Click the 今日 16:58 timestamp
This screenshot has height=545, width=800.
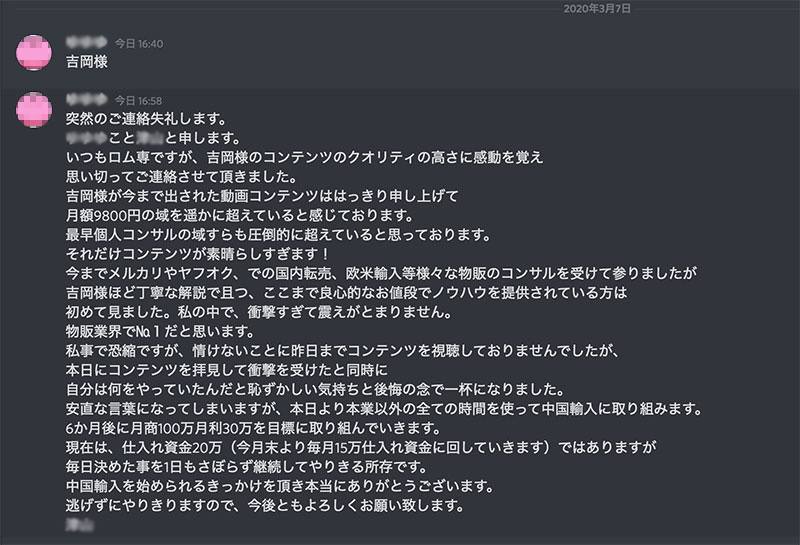coord(138,101)
